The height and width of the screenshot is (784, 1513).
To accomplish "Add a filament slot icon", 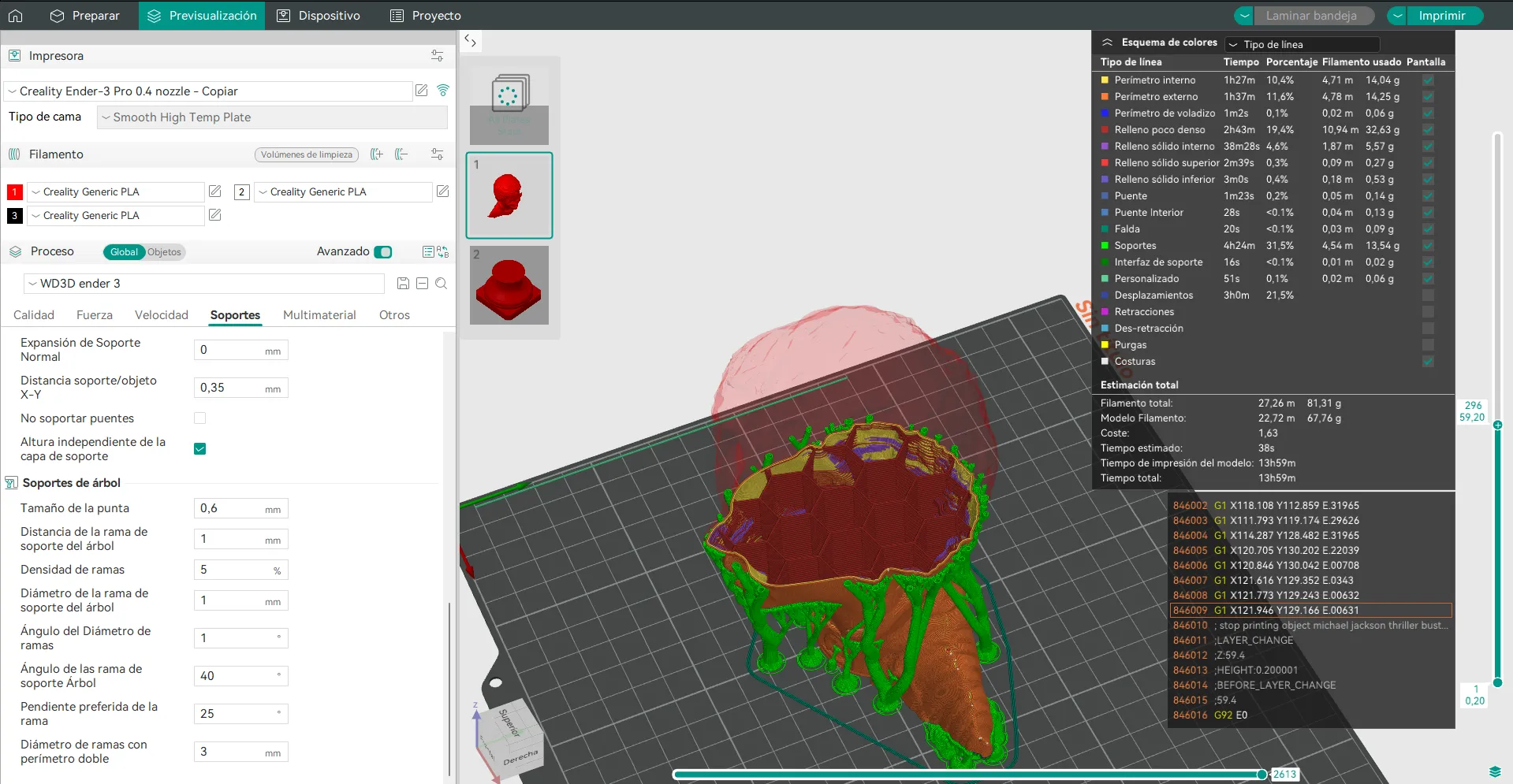I will click(x=377, y=154).
